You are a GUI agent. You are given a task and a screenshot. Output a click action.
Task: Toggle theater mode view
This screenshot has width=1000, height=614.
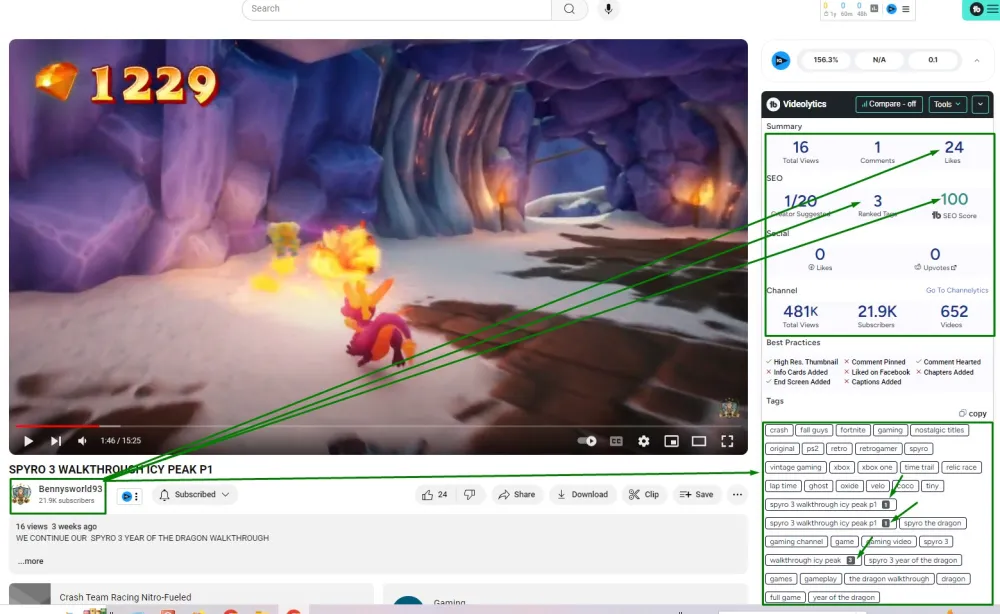[x=699, y=441]
